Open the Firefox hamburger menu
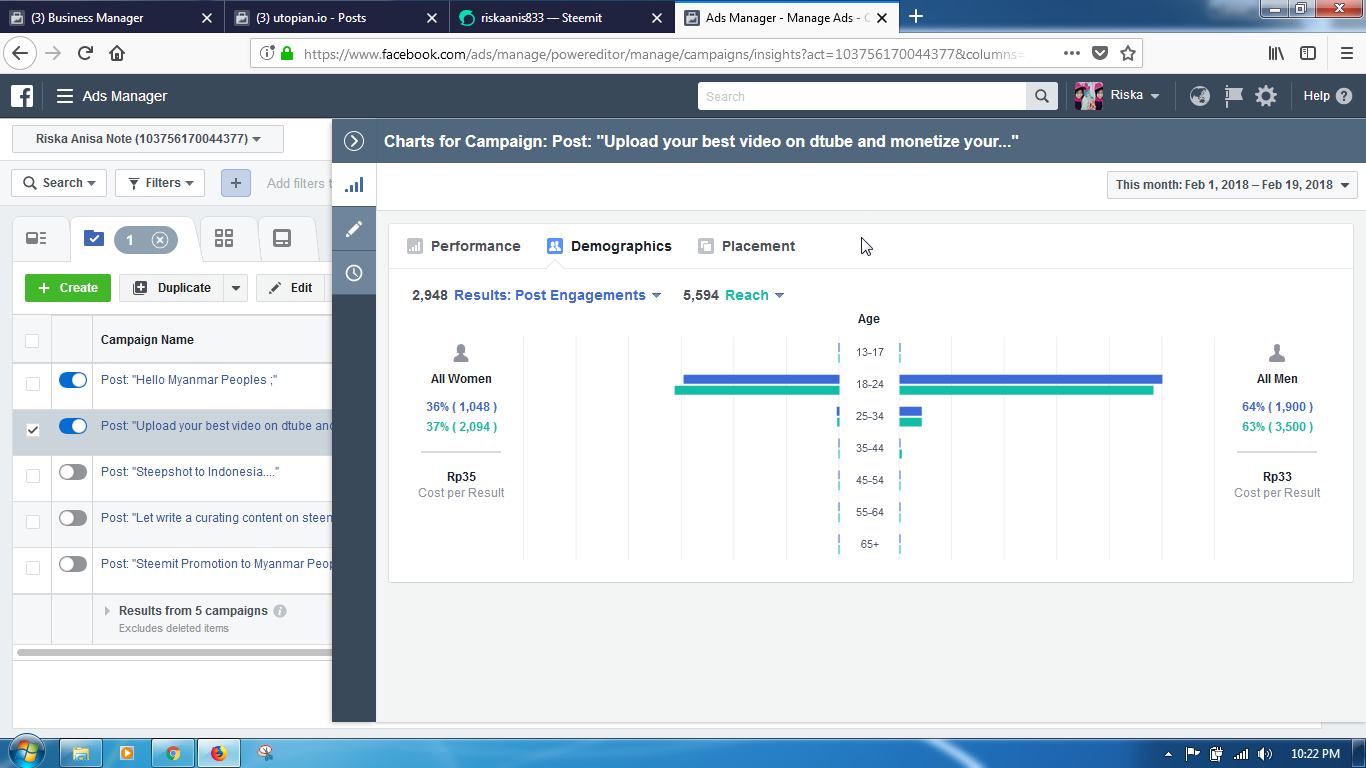 1345,53
